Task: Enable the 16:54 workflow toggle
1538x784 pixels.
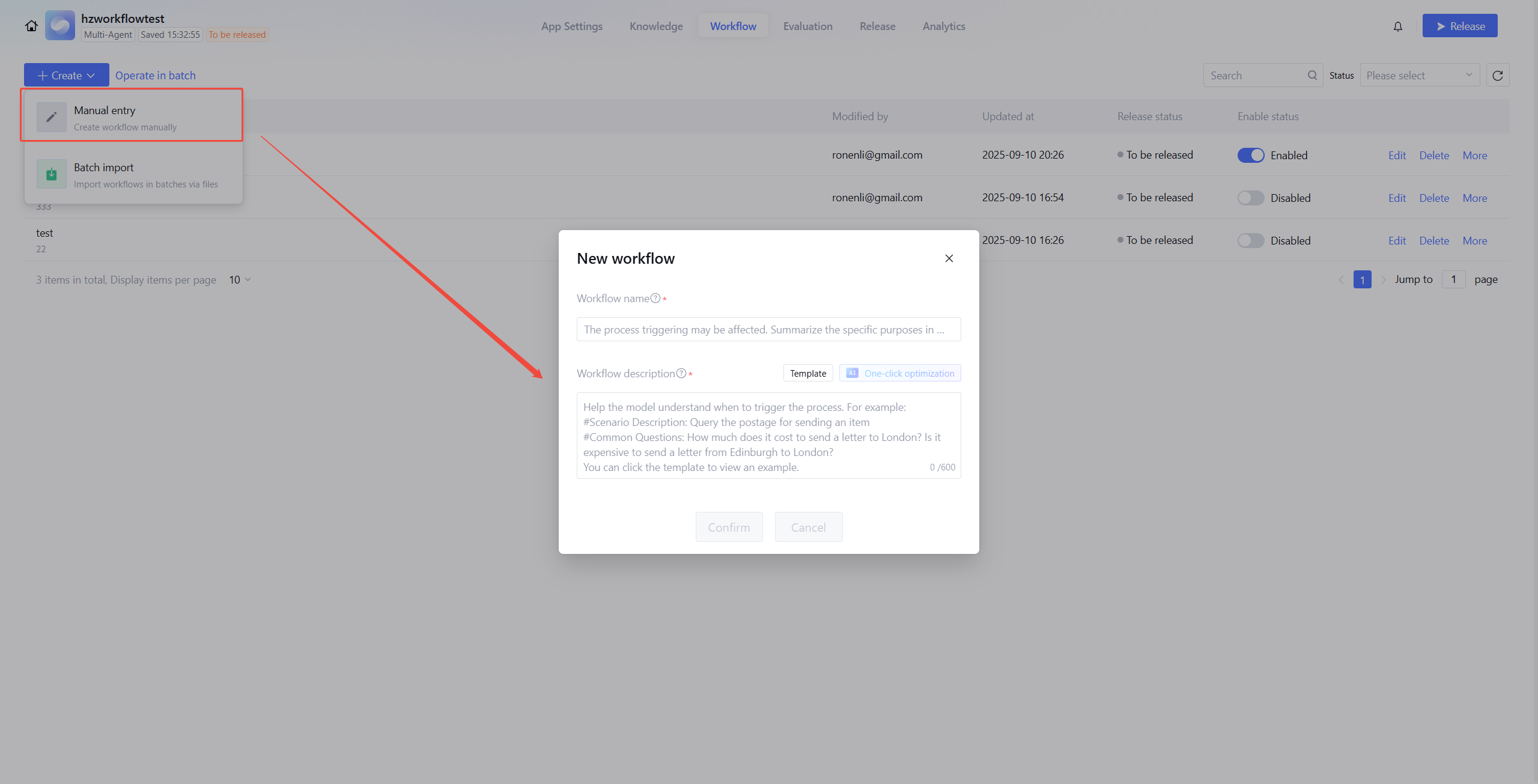Action: pos(1251,198)
